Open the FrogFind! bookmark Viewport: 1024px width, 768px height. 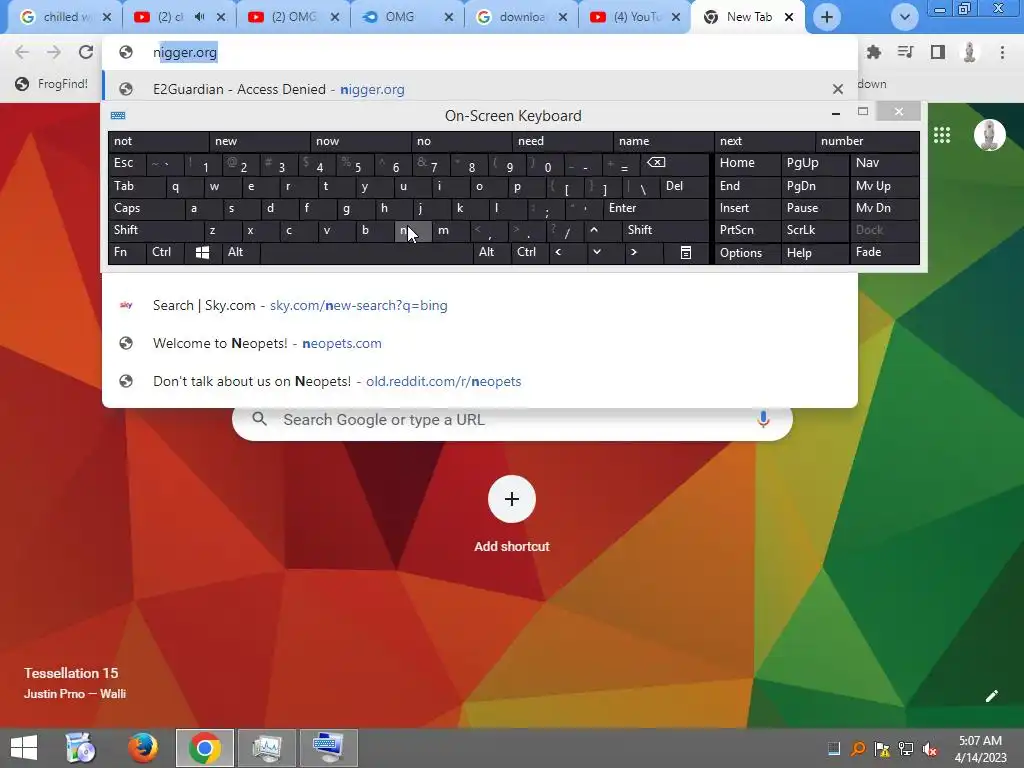pyautogui.click(x=52, y=84)
